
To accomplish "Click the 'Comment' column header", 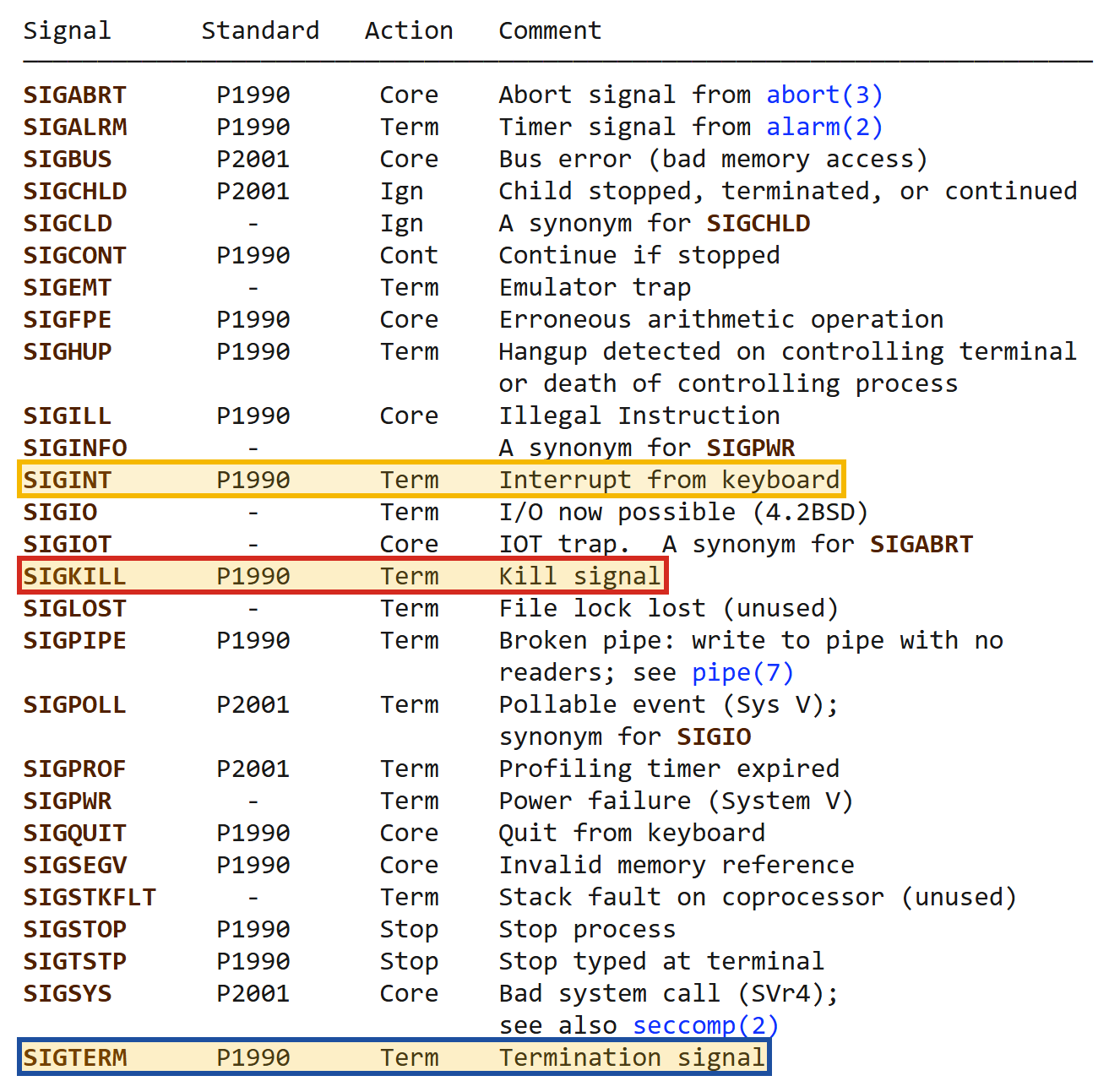I will click(550, 30).
